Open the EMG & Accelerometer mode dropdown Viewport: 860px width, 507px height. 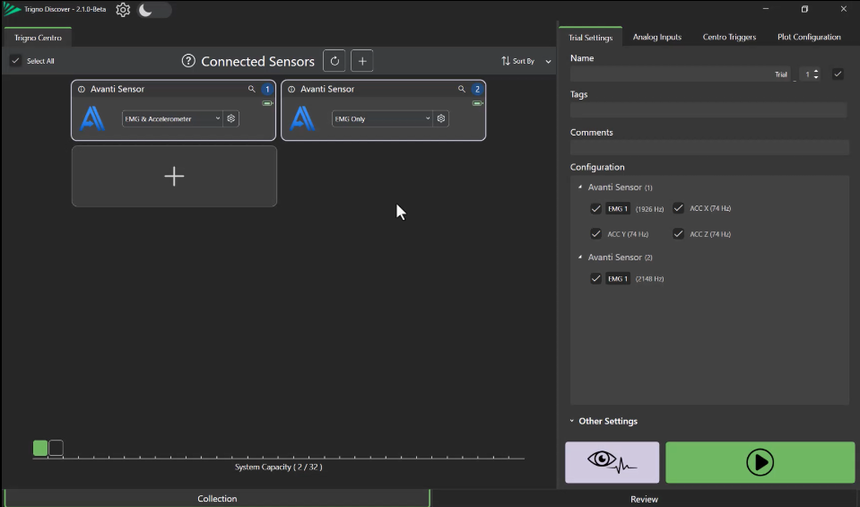(172, 118)
